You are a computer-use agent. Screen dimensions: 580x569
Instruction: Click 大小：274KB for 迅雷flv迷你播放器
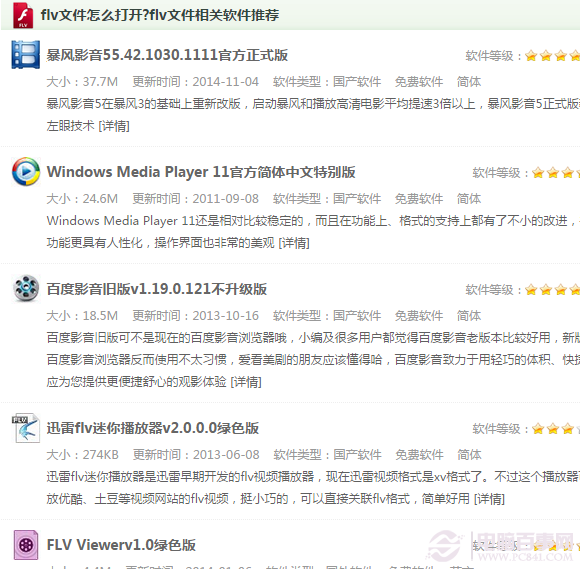(x=82, y=455)
